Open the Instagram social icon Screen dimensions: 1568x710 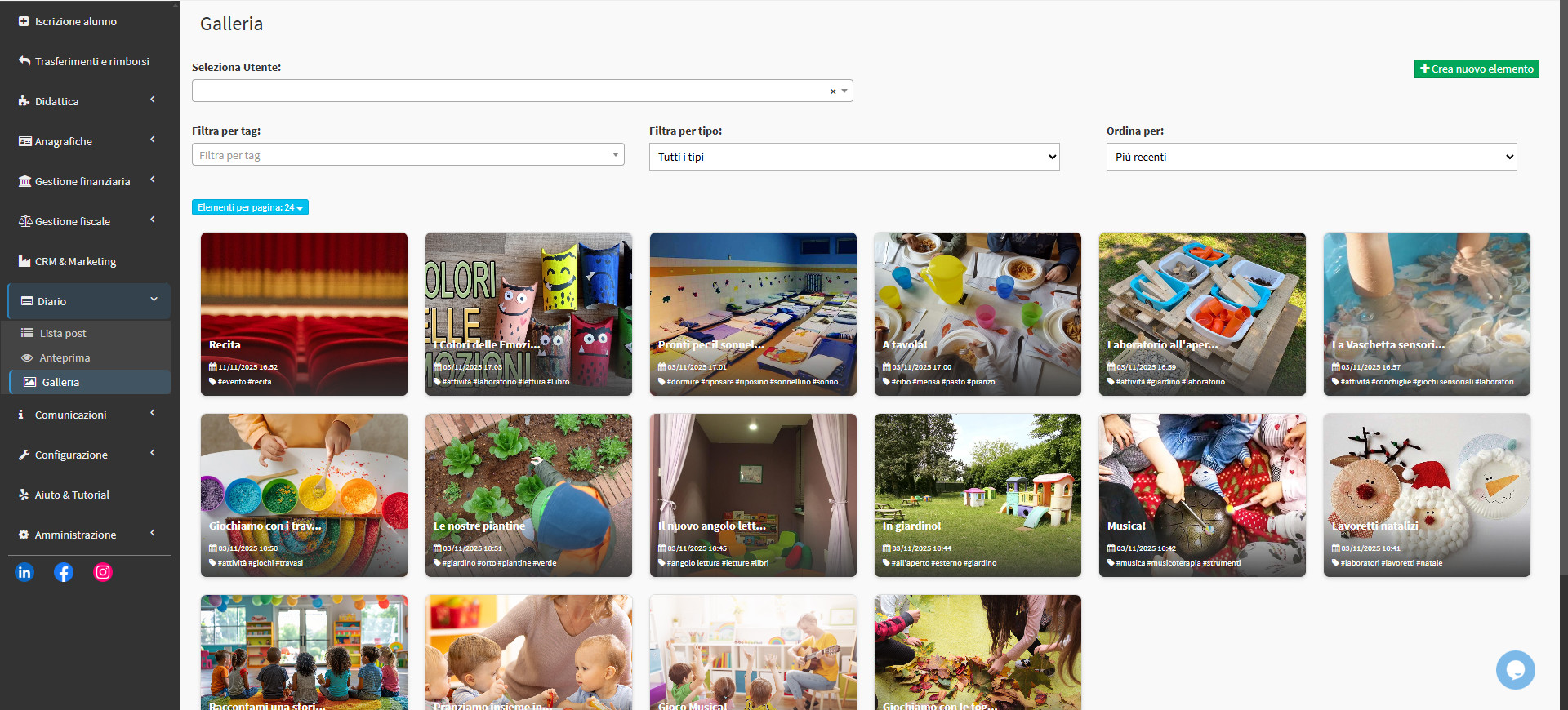click(x=103, y=572)
